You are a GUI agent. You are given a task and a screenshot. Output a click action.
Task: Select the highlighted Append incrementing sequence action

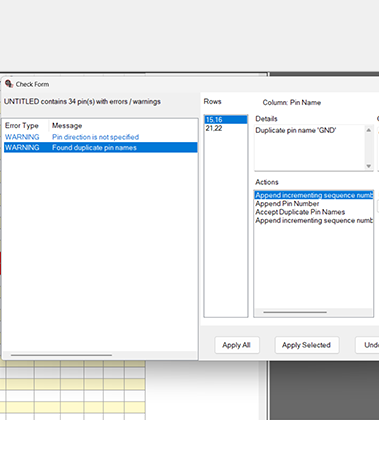click(314, 195)
